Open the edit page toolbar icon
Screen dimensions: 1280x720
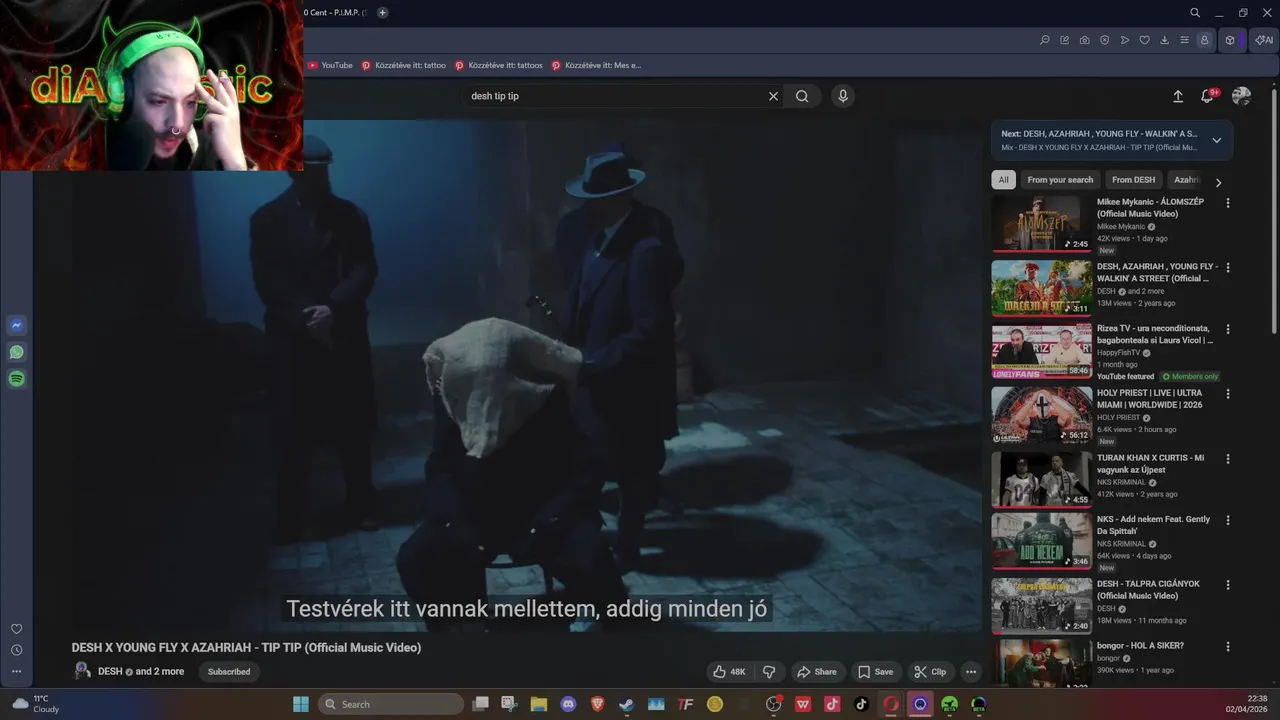point(1064,40)
